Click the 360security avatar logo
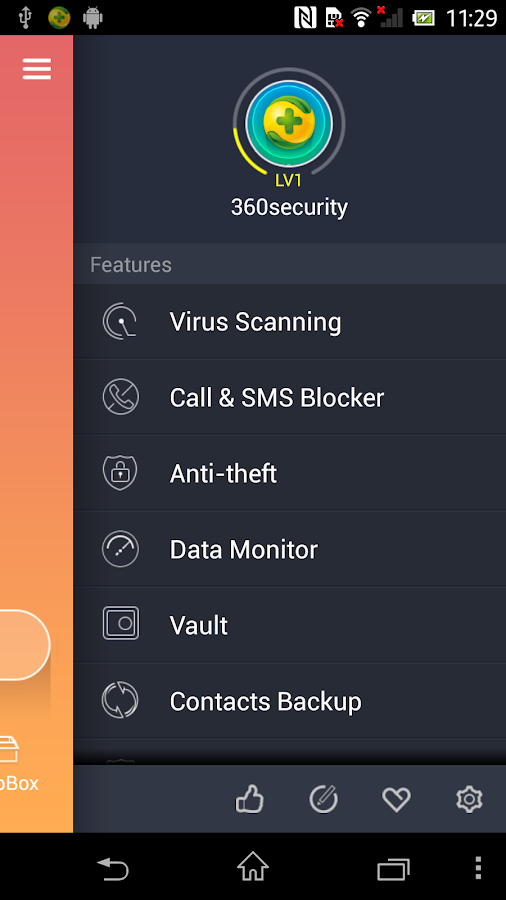Image resolution: width=506 pixels, height=900 pixels. tap(289, 123)
